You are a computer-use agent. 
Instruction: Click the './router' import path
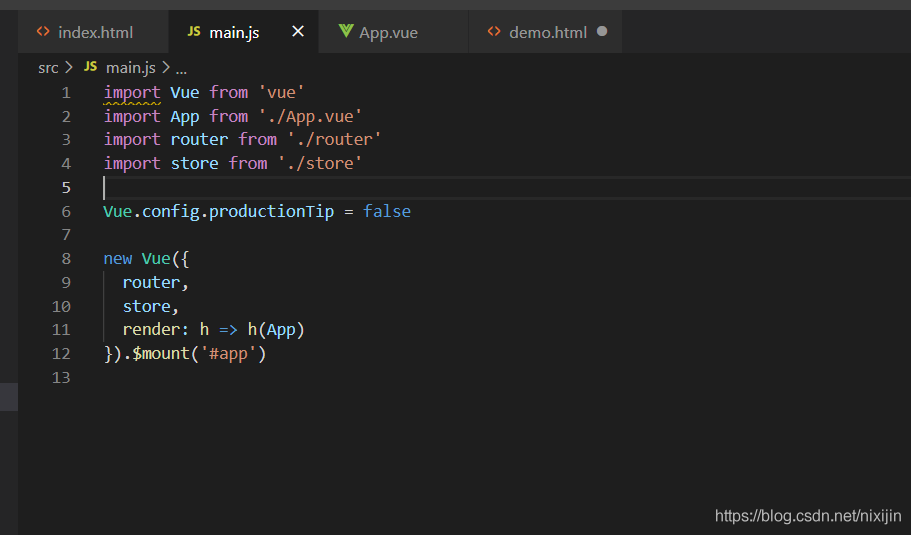(334, 139)
